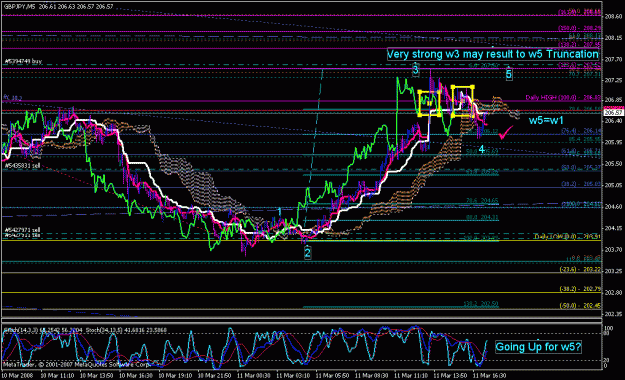This screenshot has width=625, height=380.
Task: Click the '10 Mar 2008' time axis label
Action: click(x=17, y=376)
